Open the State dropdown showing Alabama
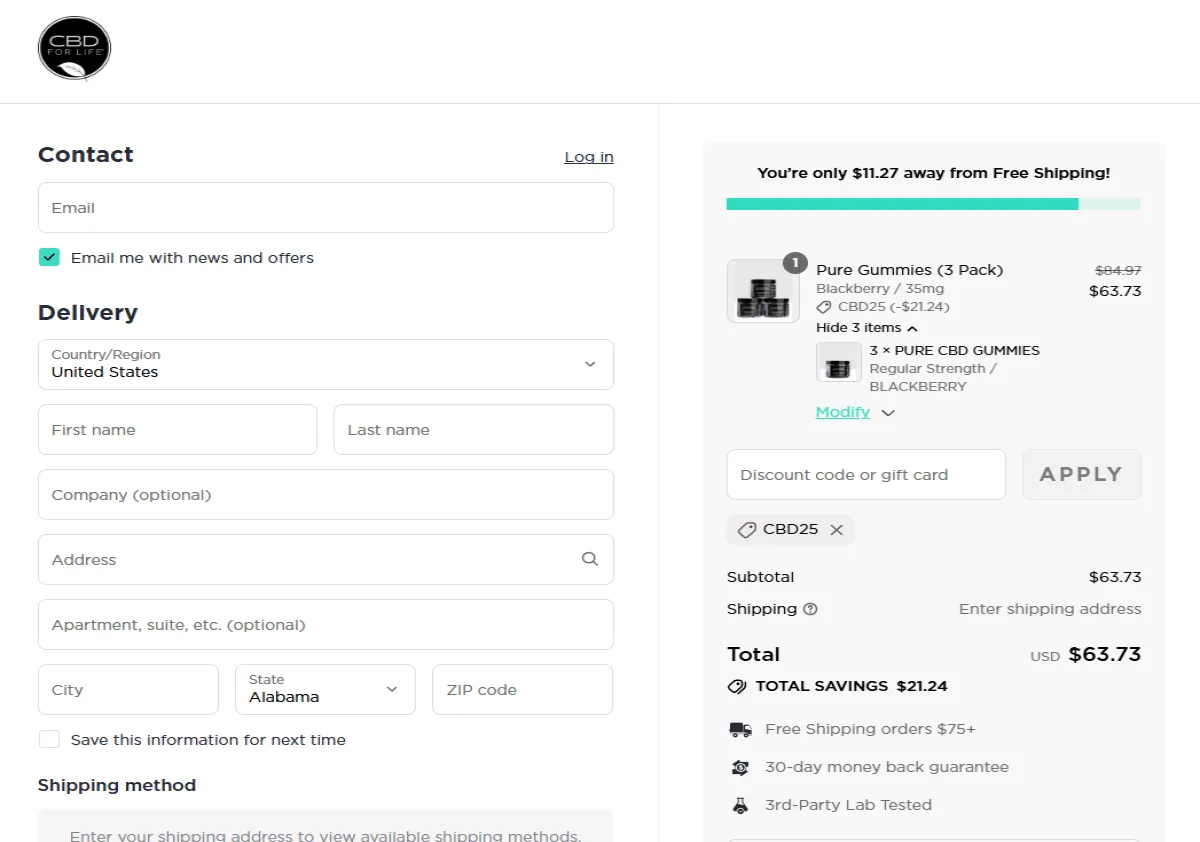This screenshot has width=1200, height=842. (325, 689)
